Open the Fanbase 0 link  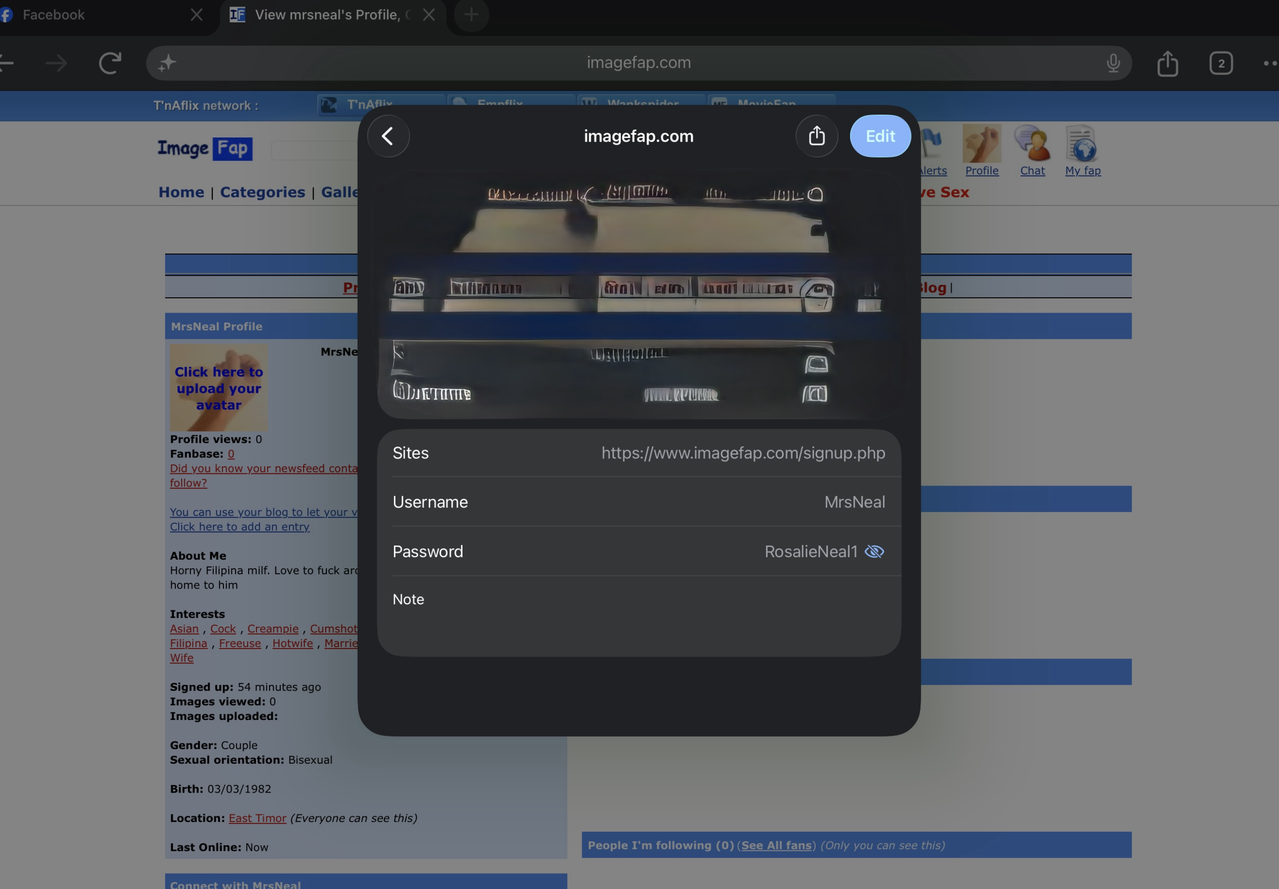click(231, 454)
